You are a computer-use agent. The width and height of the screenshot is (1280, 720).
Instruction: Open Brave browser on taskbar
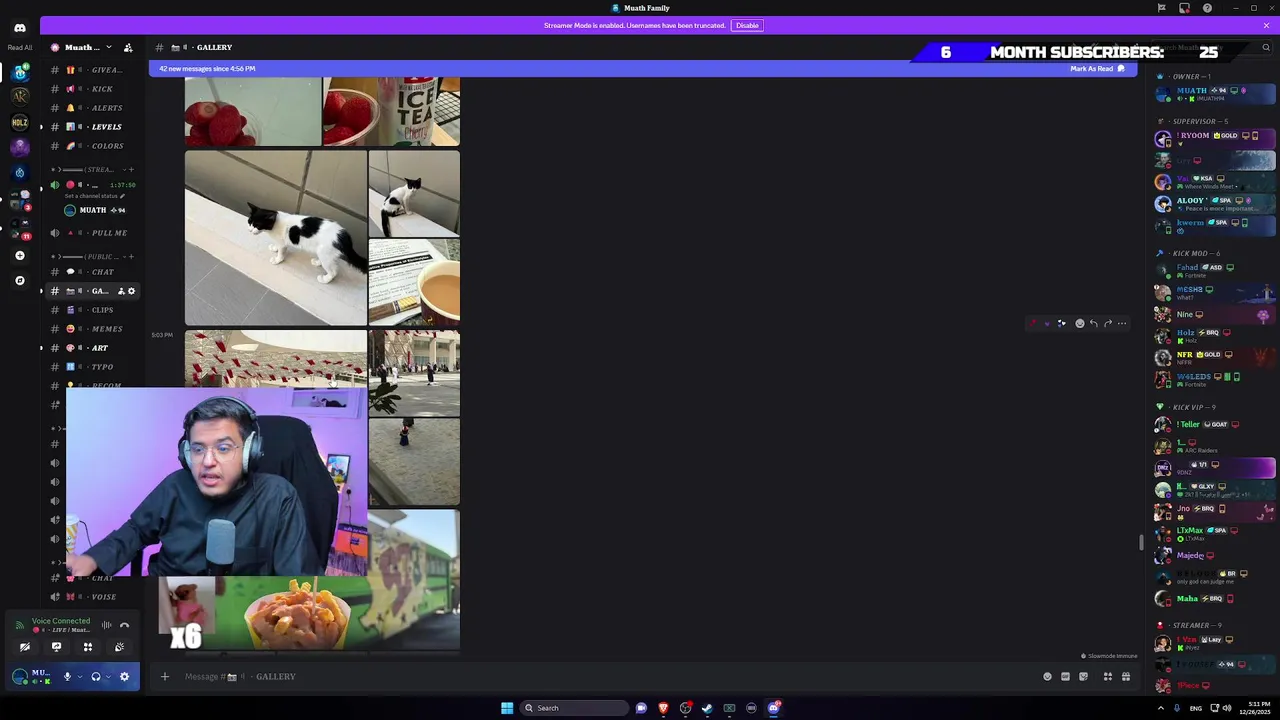(x=663, y=708)
